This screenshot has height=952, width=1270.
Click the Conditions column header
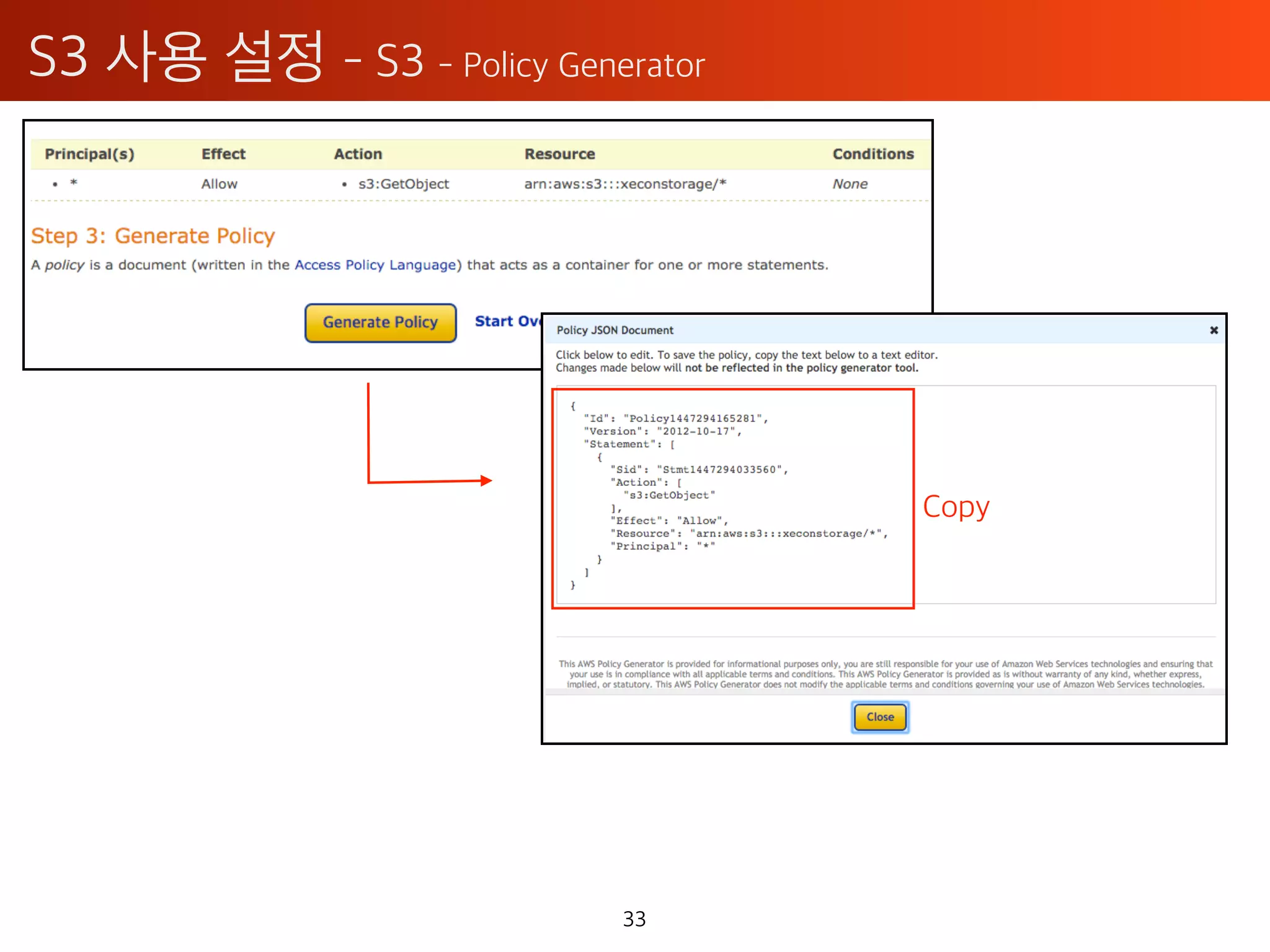[873, 154]
